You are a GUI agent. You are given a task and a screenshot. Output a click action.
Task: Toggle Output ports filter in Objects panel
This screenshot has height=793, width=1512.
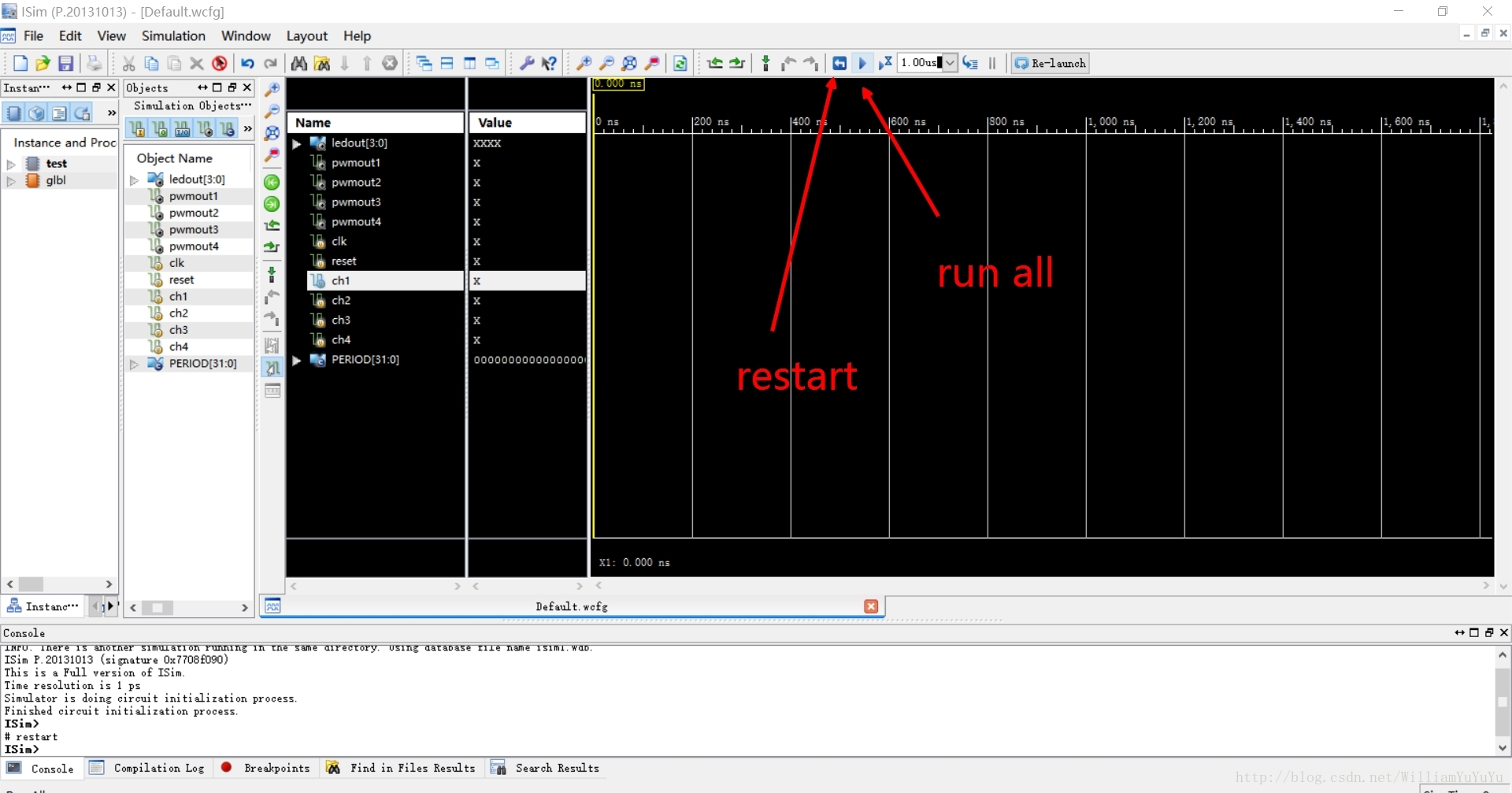[x=160, y=128]
